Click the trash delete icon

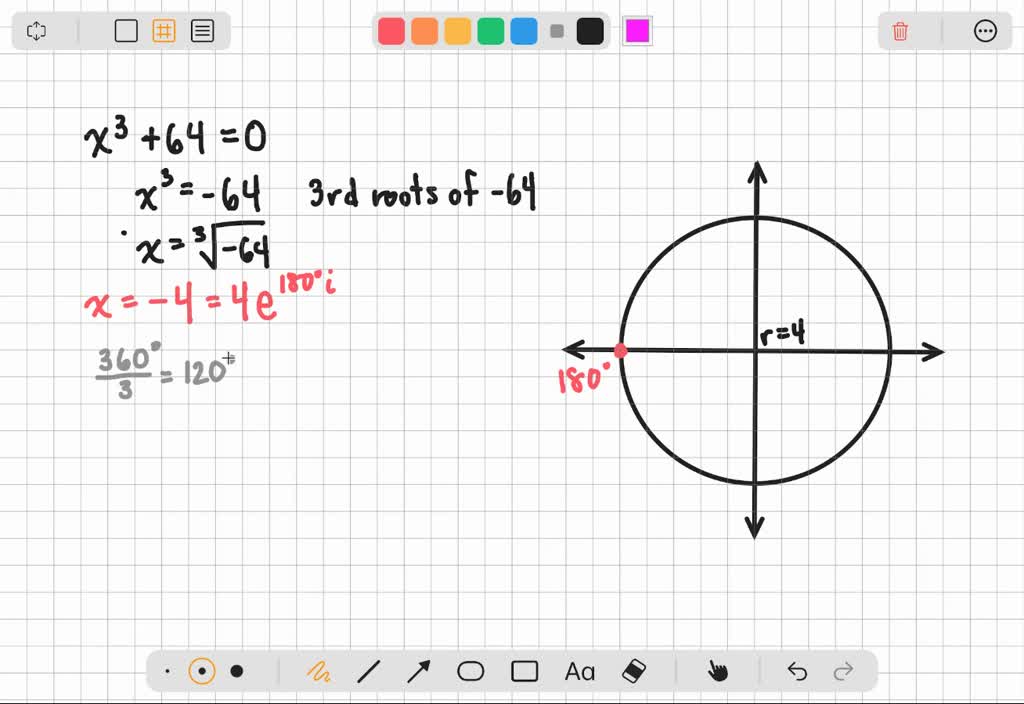pyautogui.click(x=899, y=31)
